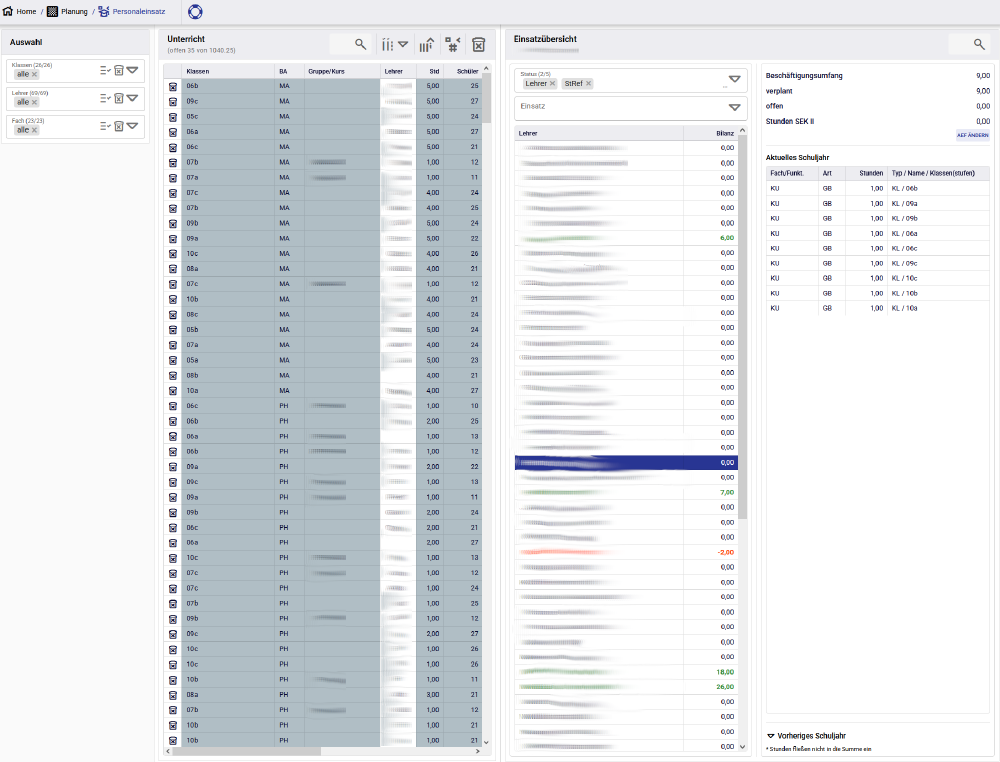
Task: Expand the Klassen filter dropdown
Action: (133, 70)
